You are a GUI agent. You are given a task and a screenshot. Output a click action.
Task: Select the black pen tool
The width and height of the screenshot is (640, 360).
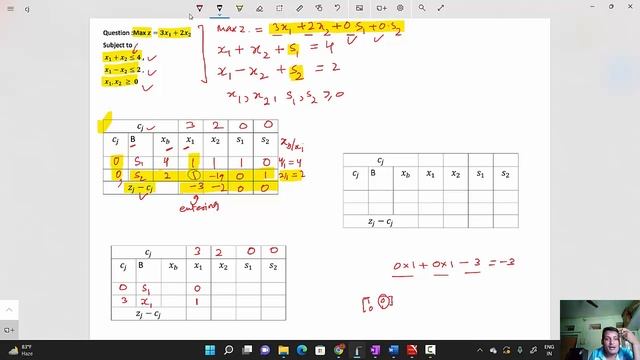(x=219, y=7)
